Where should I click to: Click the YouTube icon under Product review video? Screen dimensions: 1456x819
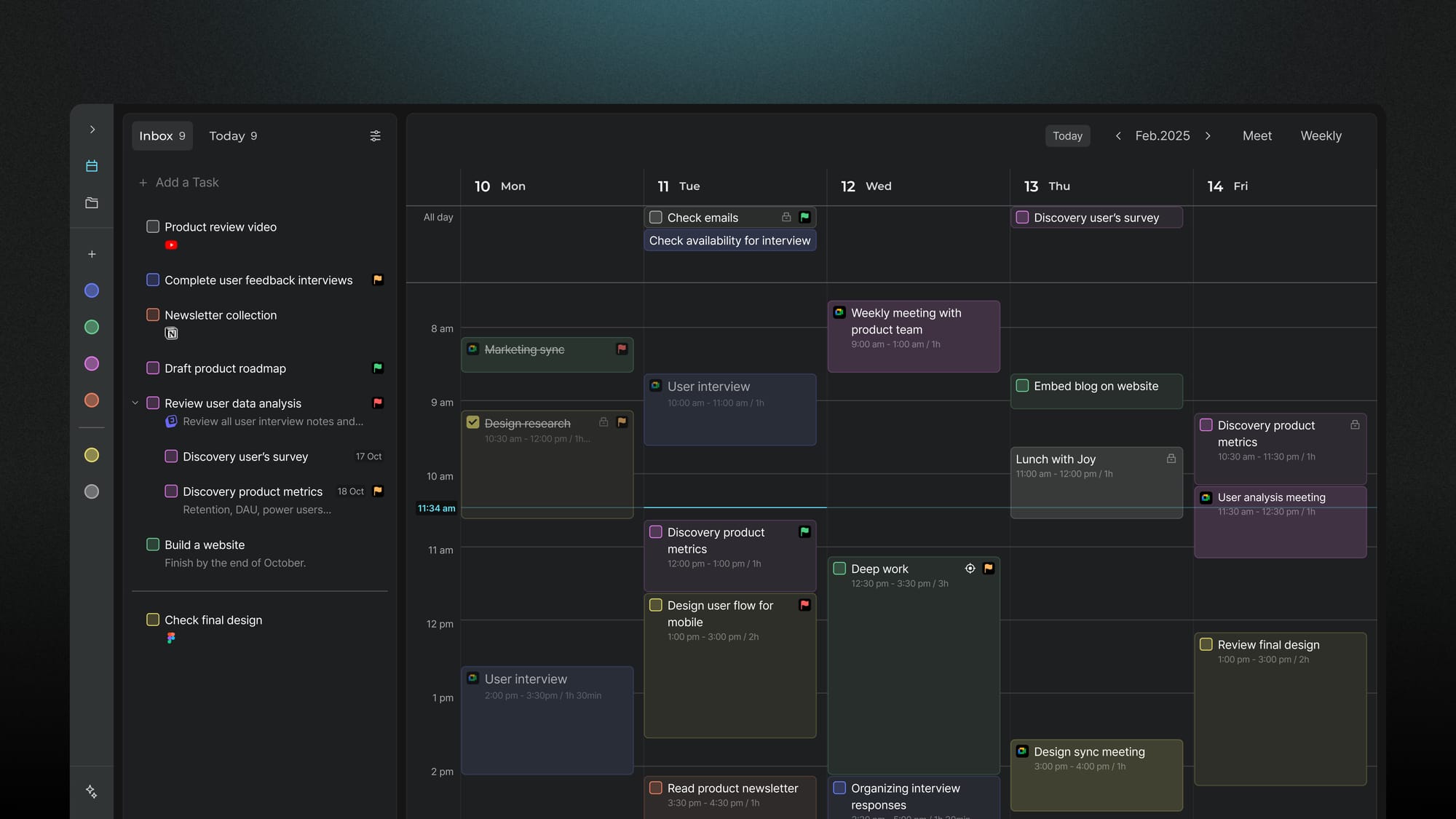pyautogui.click(x=171, y=245)
